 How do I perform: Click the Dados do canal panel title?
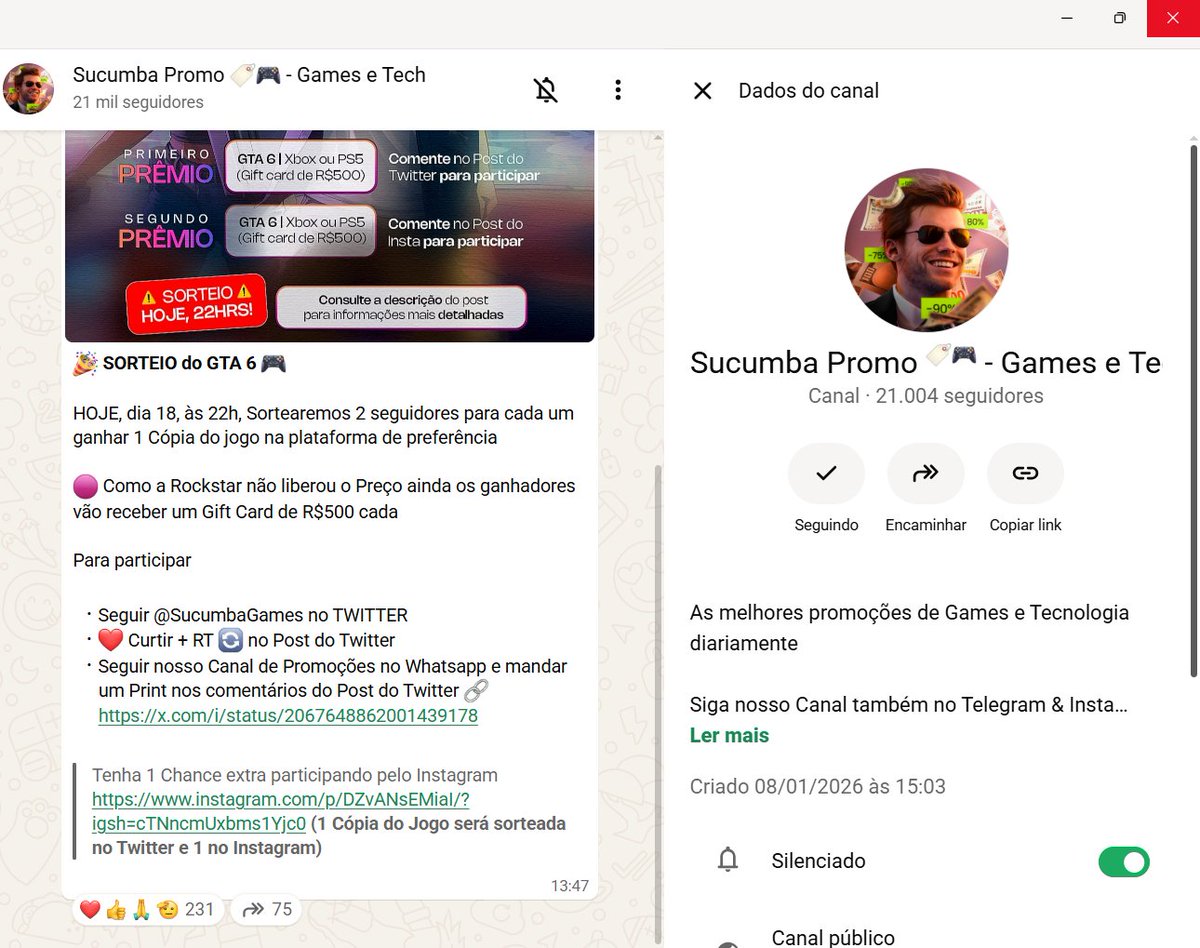click(x=808, y=91)
